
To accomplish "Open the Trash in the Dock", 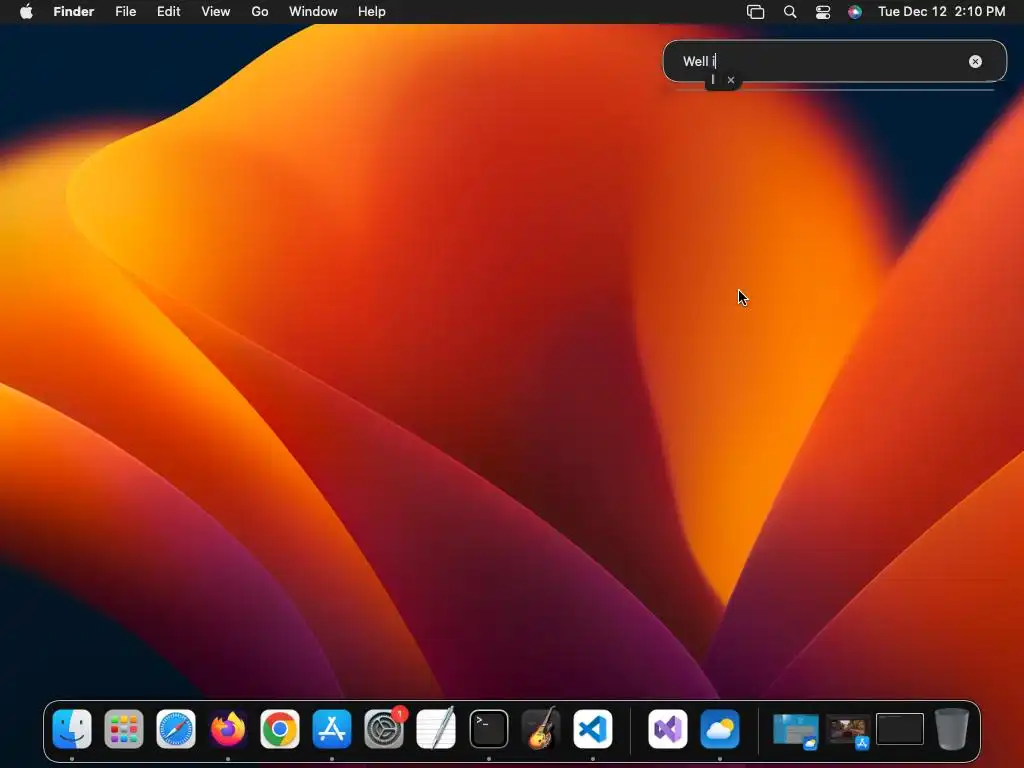I will (x=952, y=728).
